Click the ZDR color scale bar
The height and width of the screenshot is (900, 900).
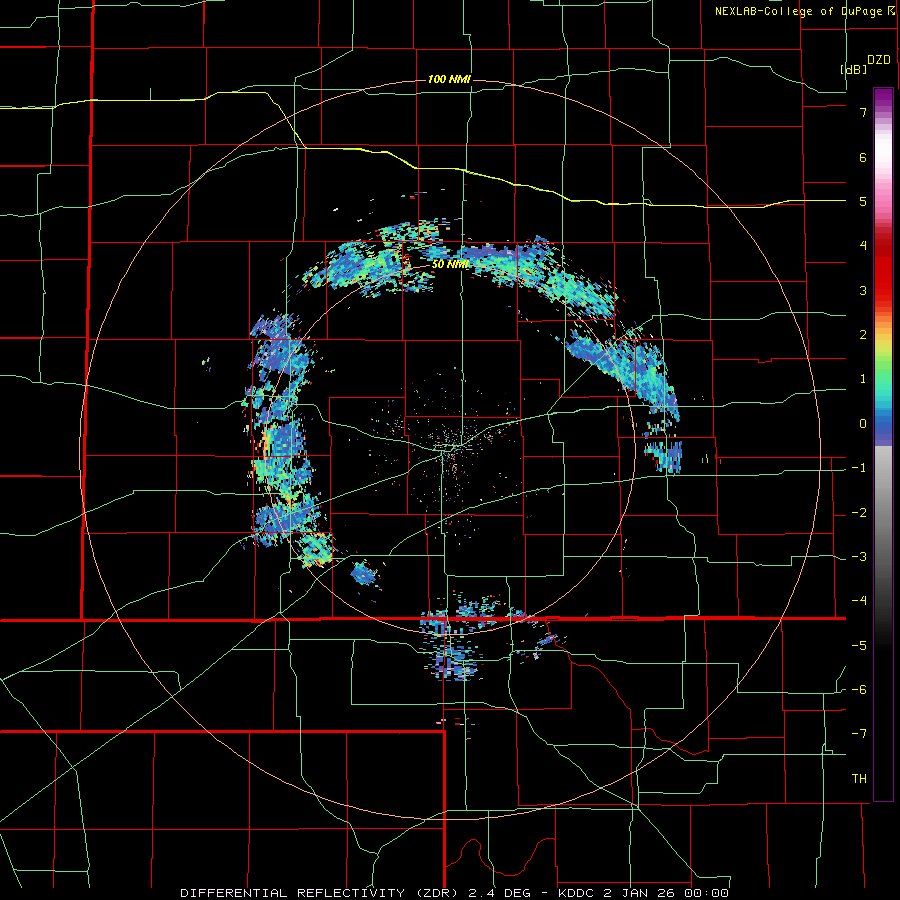click(x=883, y=444)
